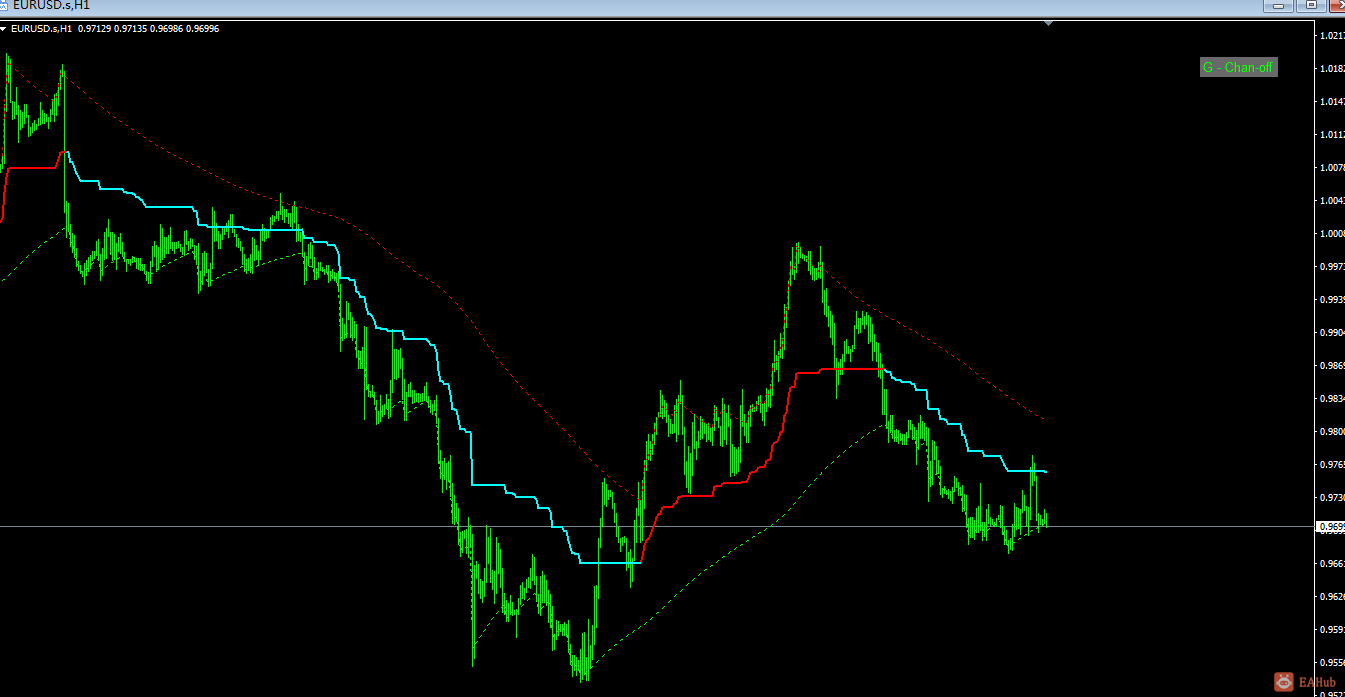Viewport: 1345px width, 697px height.
Task: Click the 0.9765 price scale label
Action: (1331, 465)
